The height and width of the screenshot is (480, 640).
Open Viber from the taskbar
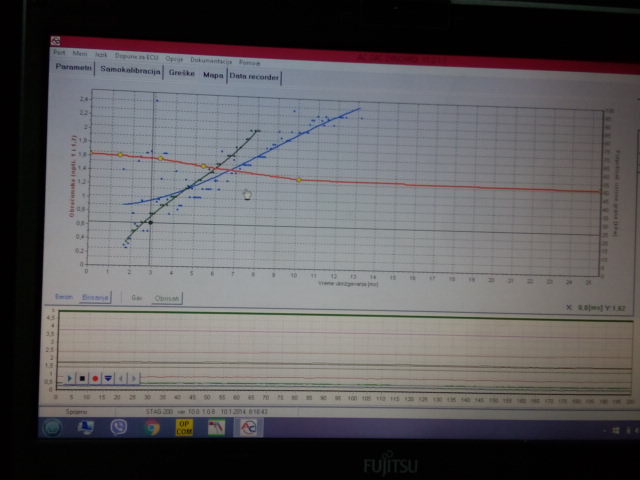point(118,427)
